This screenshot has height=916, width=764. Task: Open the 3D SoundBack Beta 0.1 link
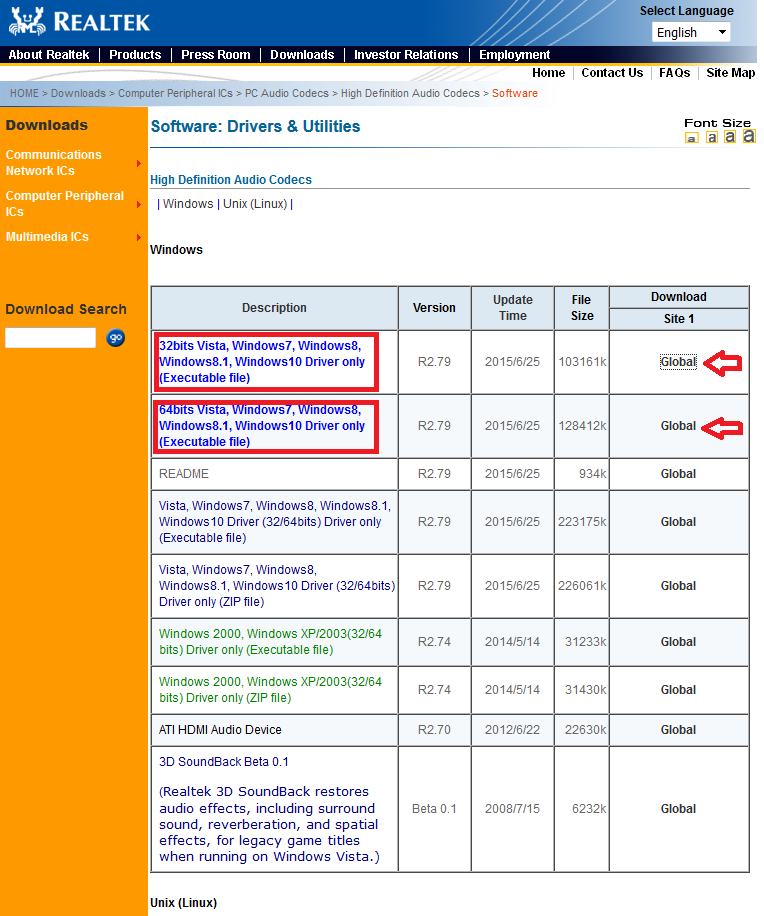pyautogui.click(x=224, y=762)
